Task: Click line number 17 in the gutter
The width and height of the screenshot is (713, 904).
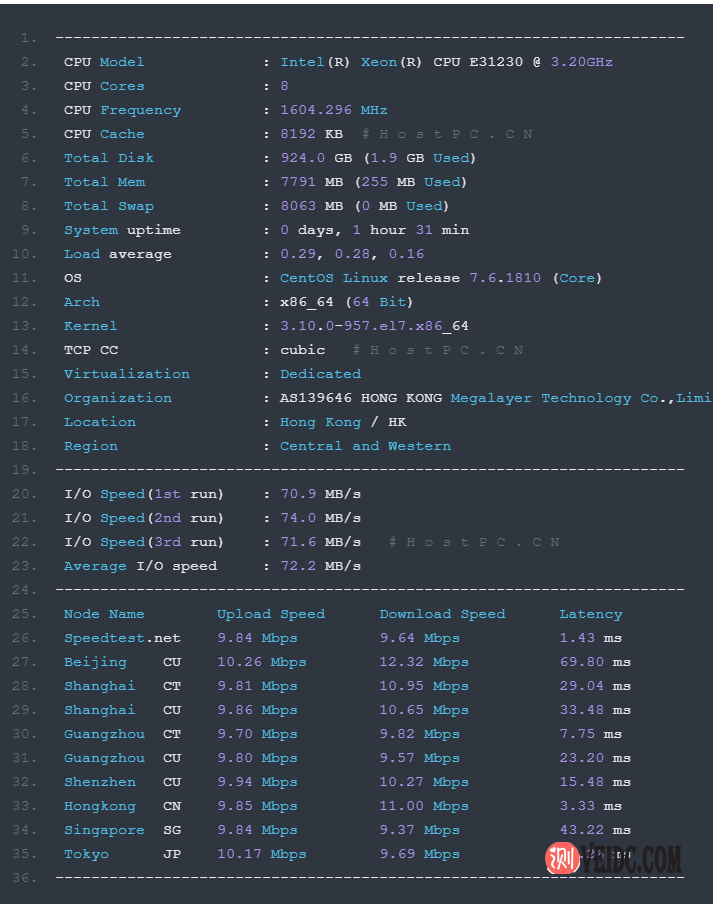Action: tap(28, 422)
